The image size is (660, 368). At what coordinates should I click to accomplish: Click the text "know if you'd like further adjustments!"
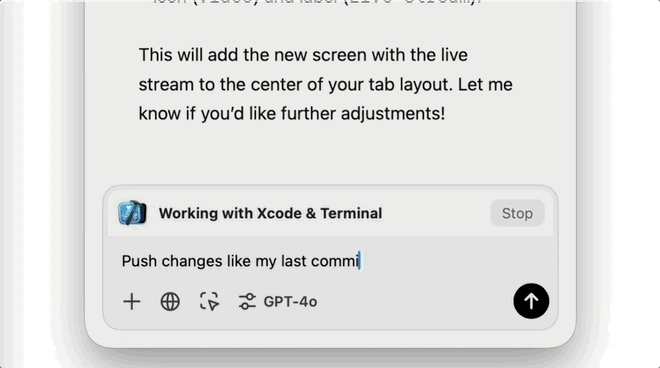(292, 114)
